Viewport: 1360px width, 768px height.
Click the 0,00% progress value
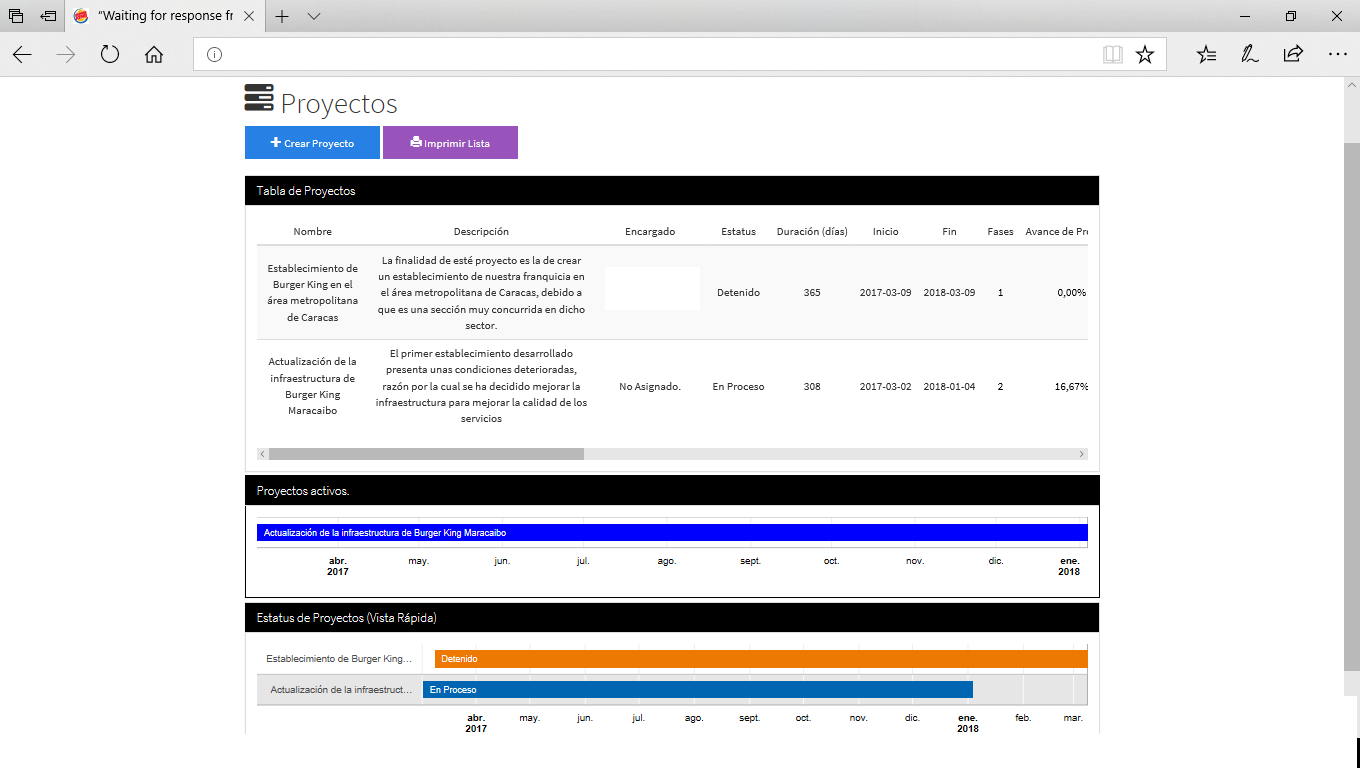click(x=1072, y=293)
